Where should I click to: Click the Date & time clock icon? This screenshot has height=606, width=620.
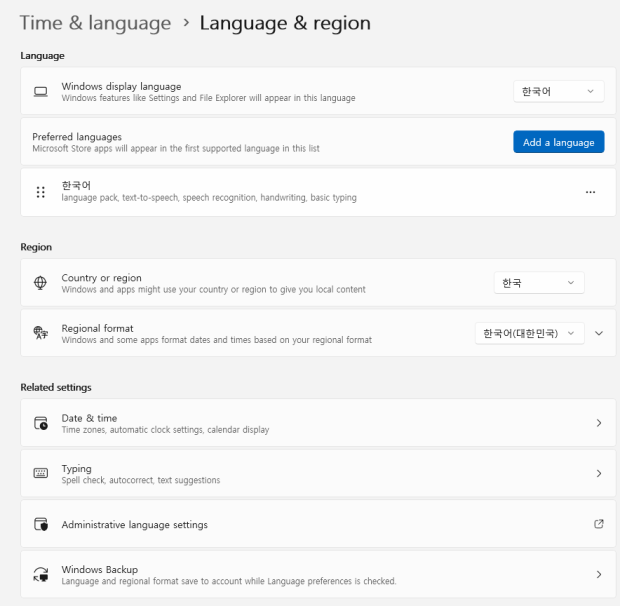[x=41, y=423]
